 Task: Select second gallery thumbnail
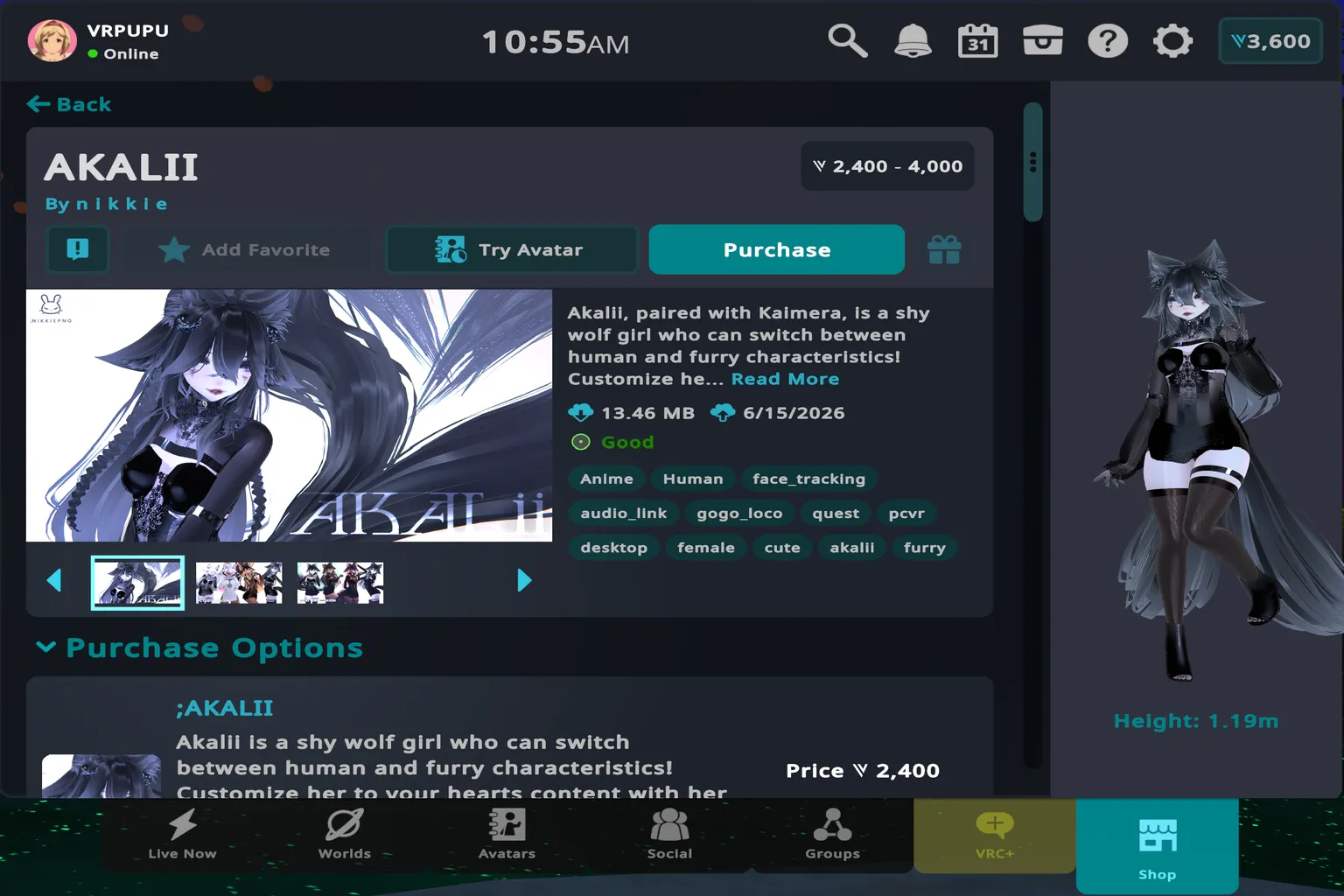pyautogui.click(x=239, y=583)
